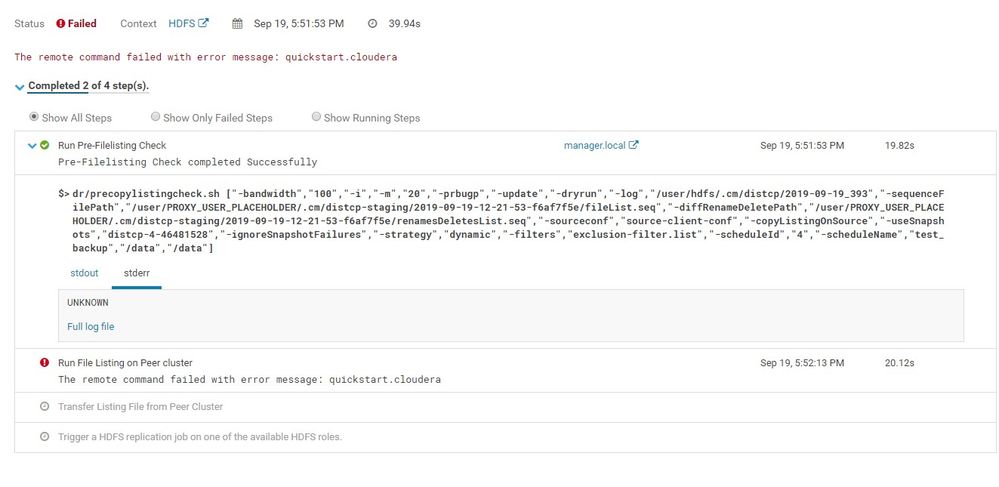Viewport: 999px width, 487px height.
Task: Click the external link icon beside HDFS
Action: point(203,23)
